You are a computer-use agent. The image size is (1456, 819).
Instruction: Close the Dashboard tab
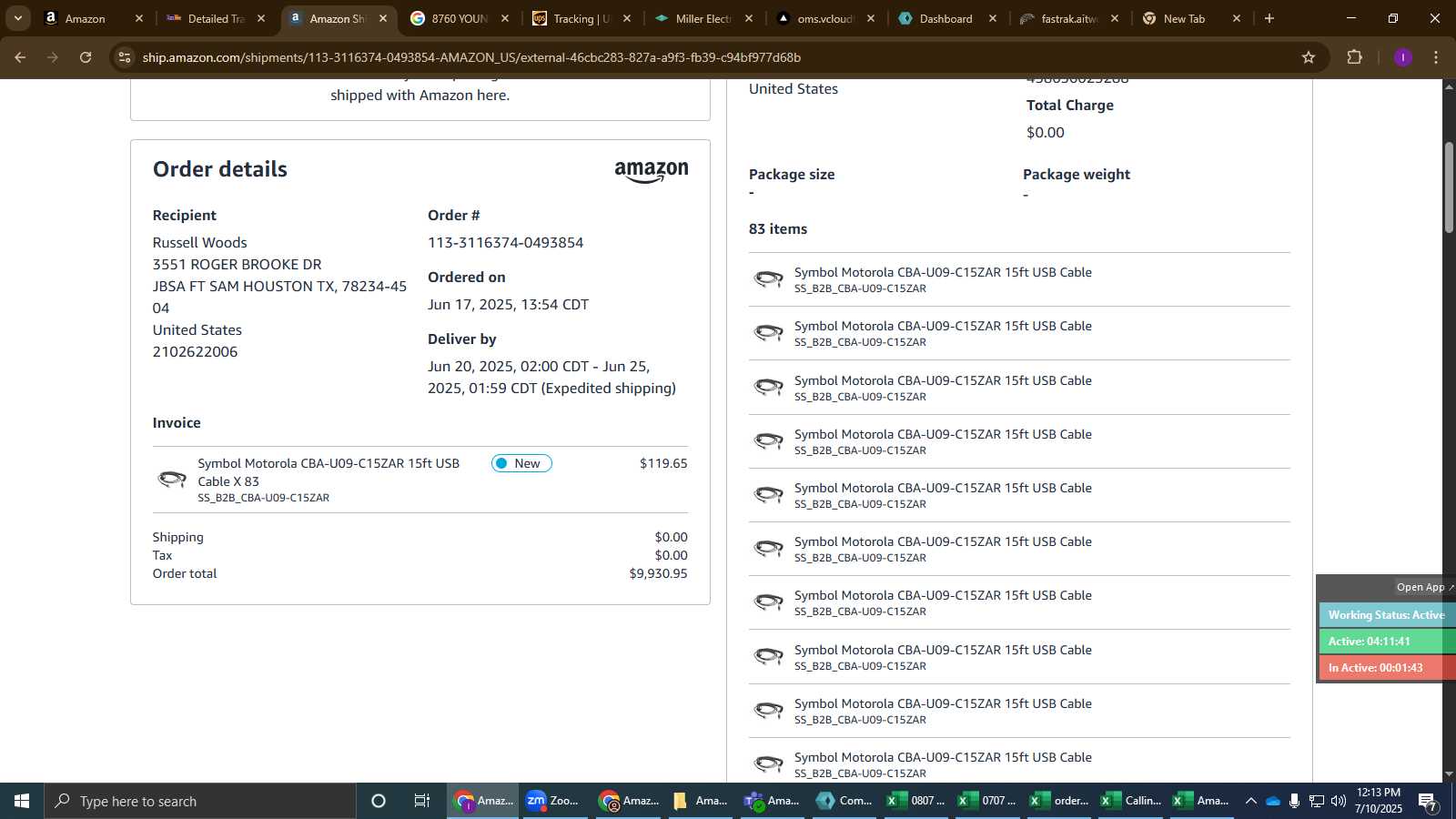point(993,18)
